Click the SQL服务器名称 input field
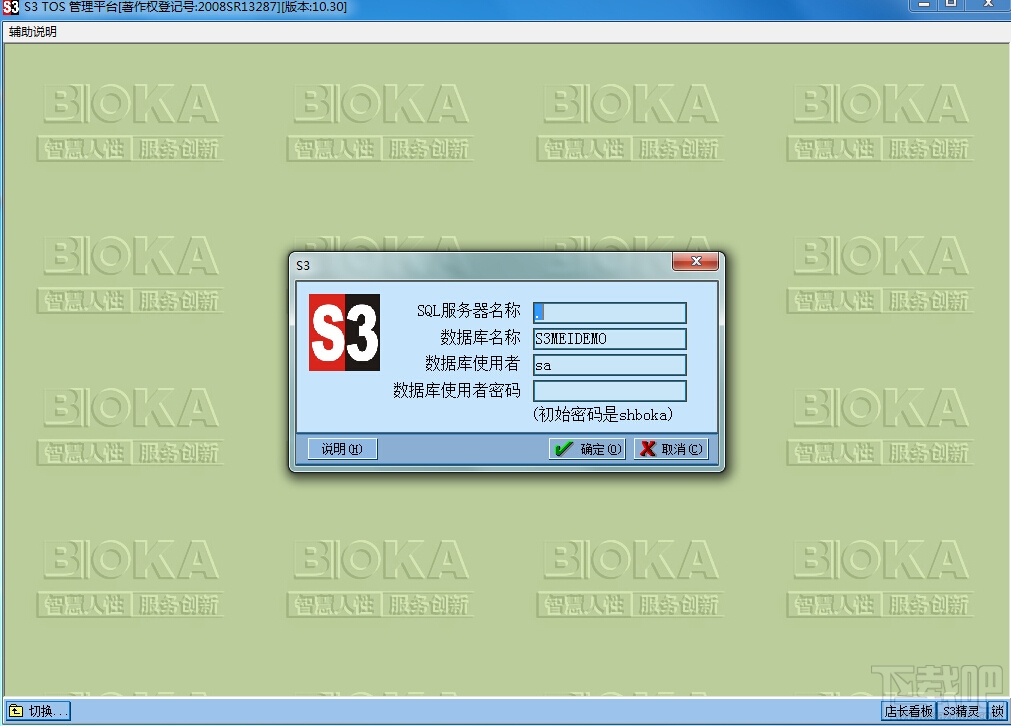This screenshot has width=1011, height=726. (x=609, y=313)
